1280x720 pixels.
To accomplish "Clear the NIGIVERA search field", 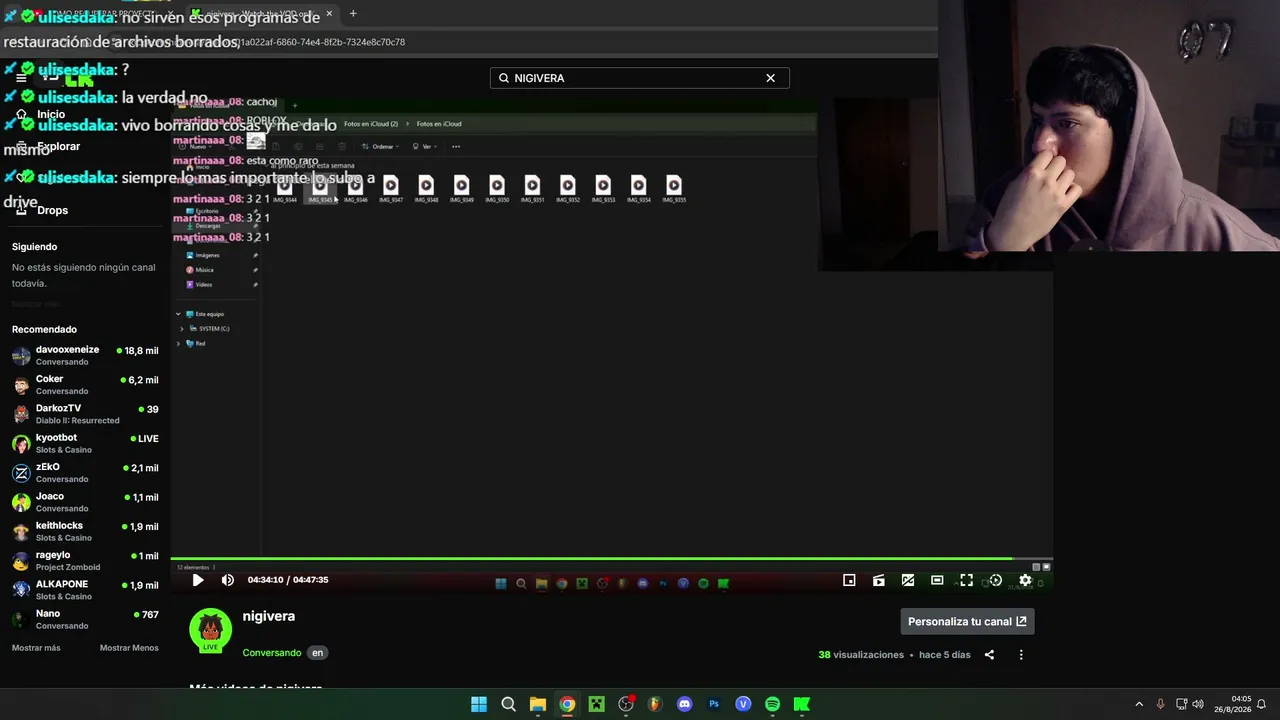I will tap(770, 78).
